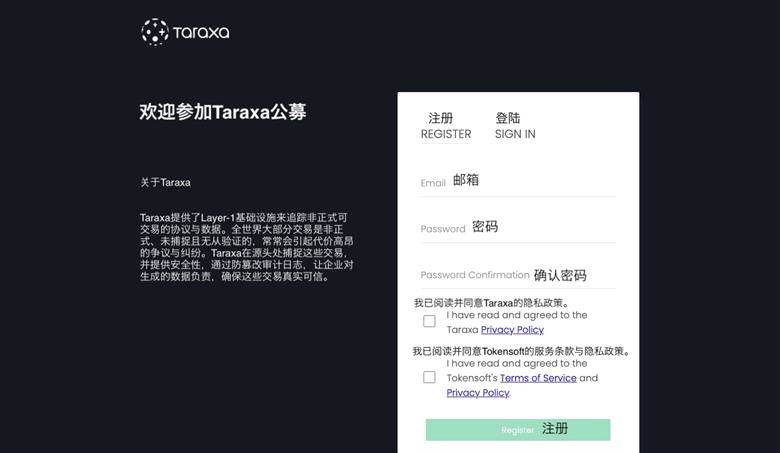Click the Taraxa wordmark text
Screen dimensions: 780x453
(201, 33)
